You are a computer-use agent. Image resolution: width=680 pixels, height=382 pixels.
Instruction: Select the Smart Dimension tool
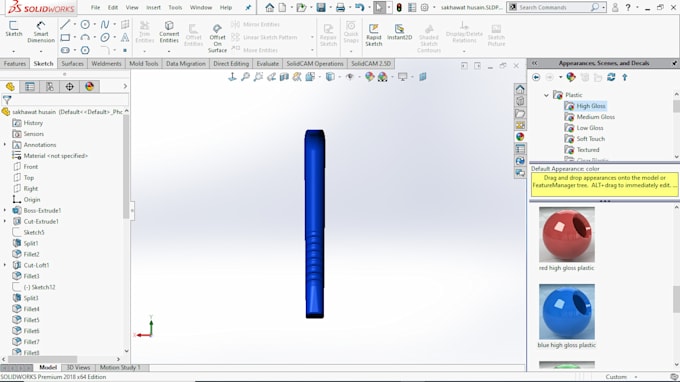(x=41, y=32)
